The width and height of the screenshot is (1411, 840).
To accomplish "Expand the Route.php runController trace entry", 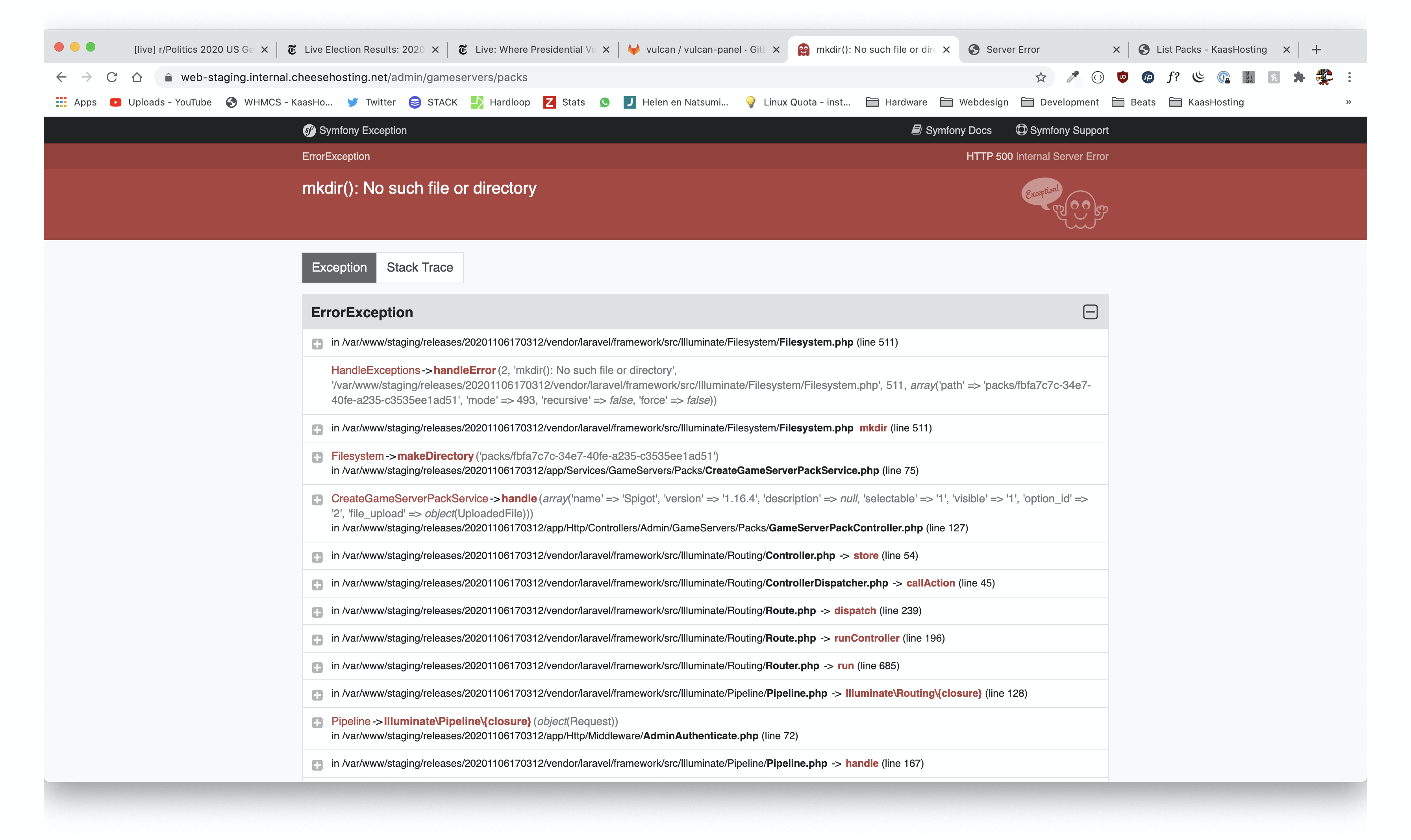I will click(317, 640).
